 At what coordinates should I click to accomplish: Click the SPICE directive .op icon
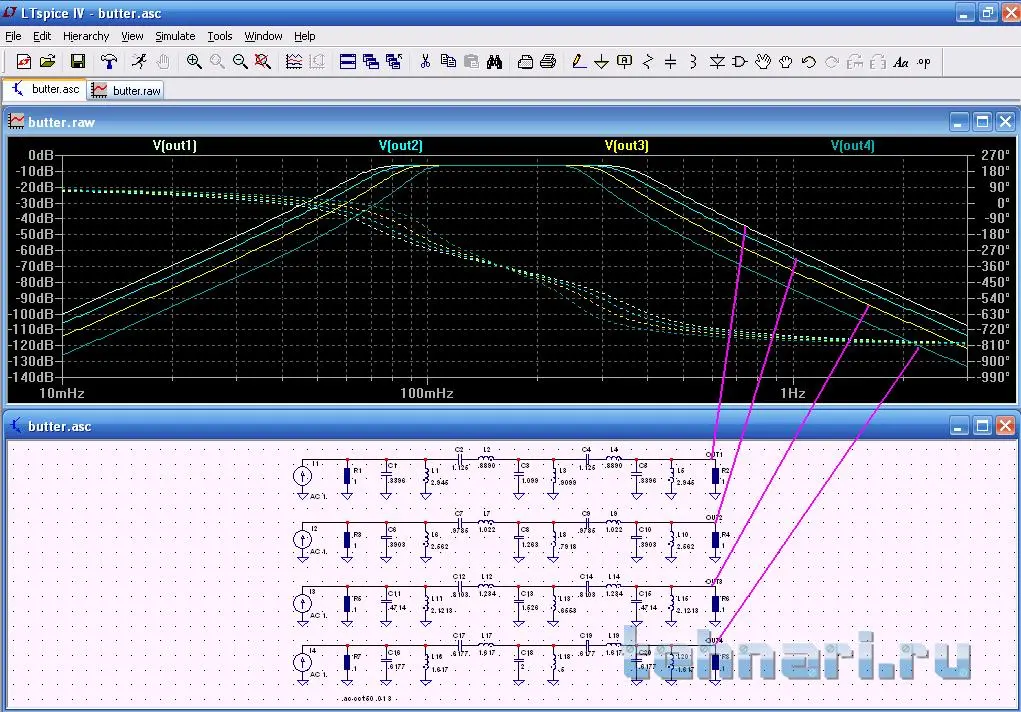point(923,61)
